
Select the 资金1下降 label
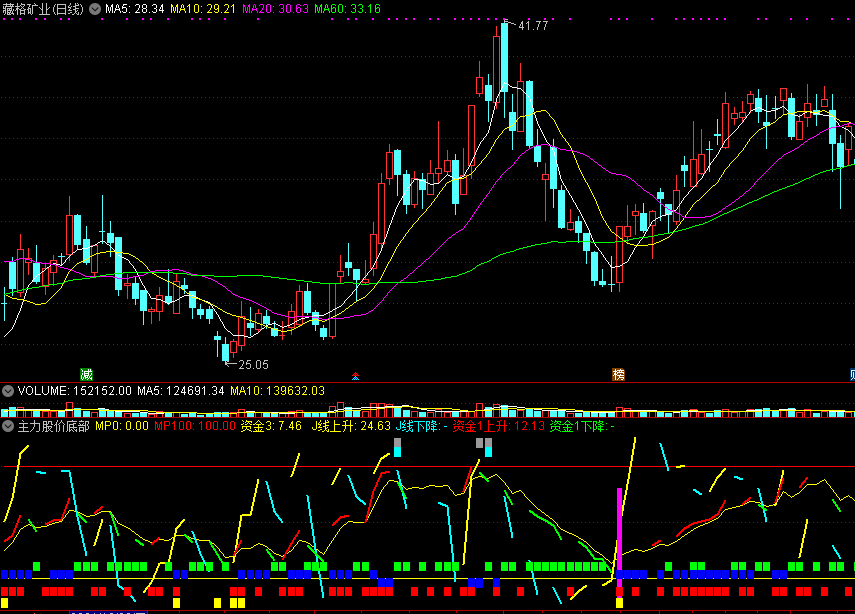coord(582,426)
